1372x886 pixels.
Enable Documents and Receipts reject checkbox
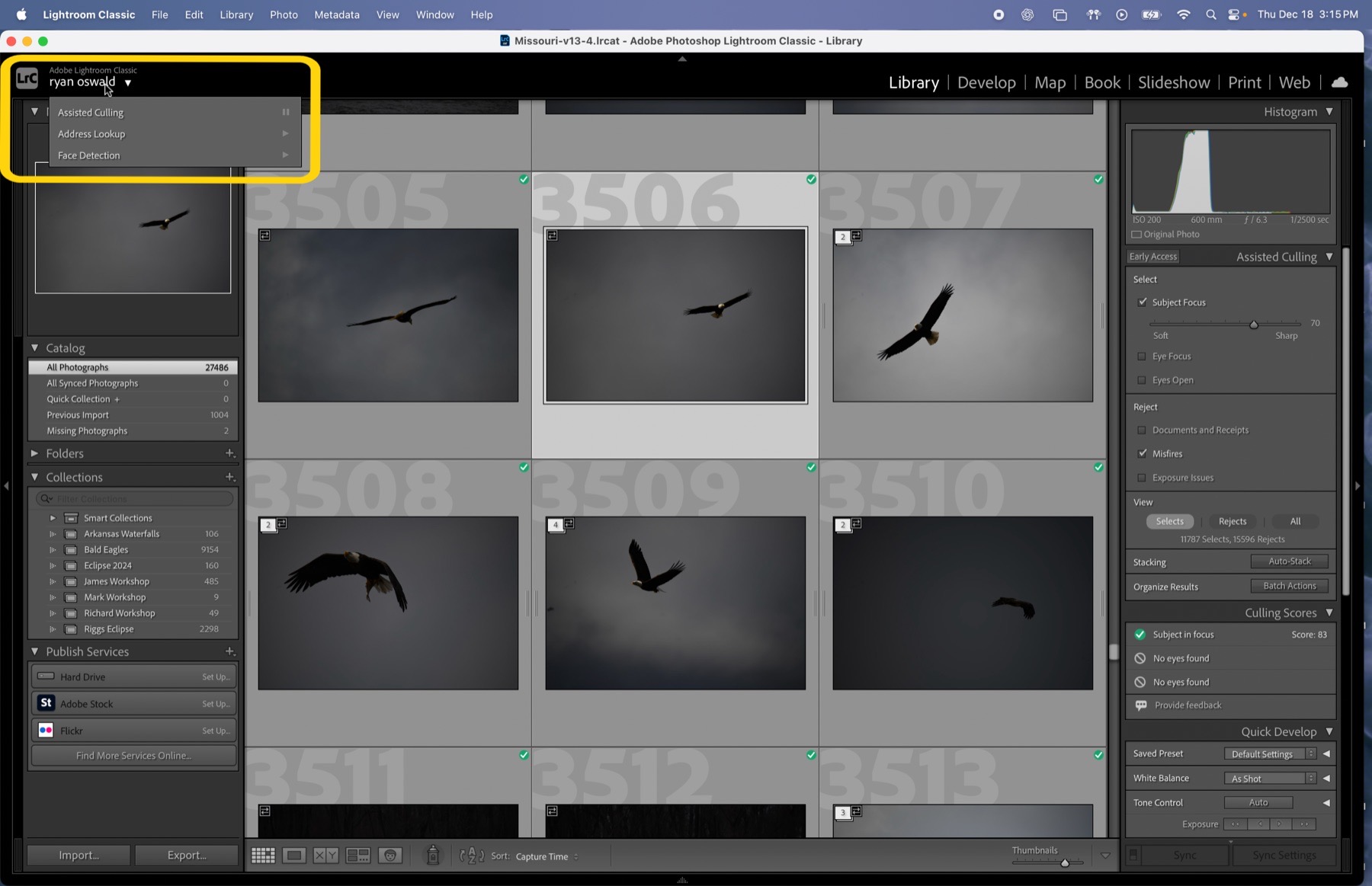click(x=1142, y=430)
